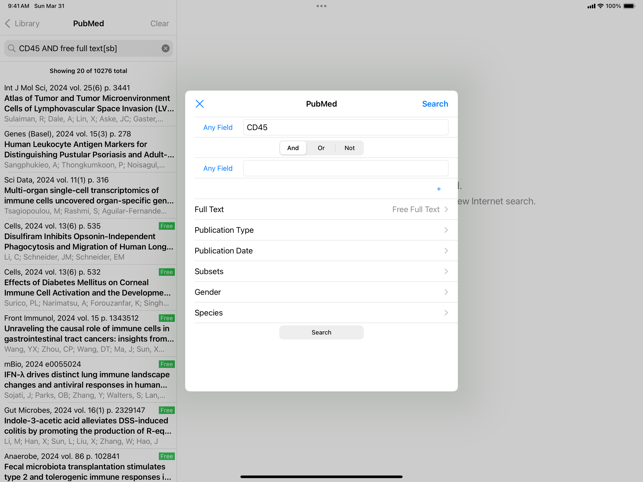Select the And operator
643x482 pixels.
click(x=293, y=148)
